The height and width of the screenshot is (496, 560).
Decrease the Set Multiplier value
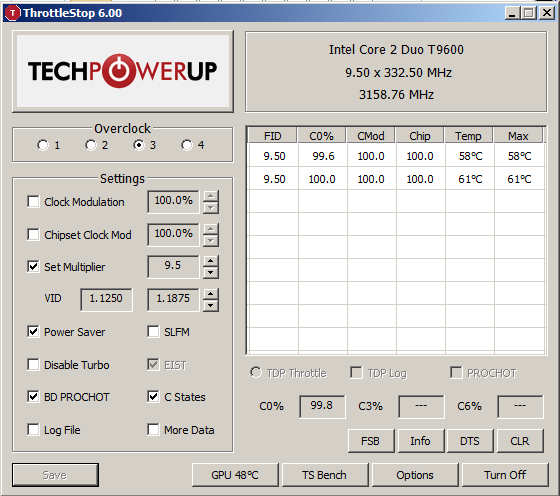click(211, 273)
